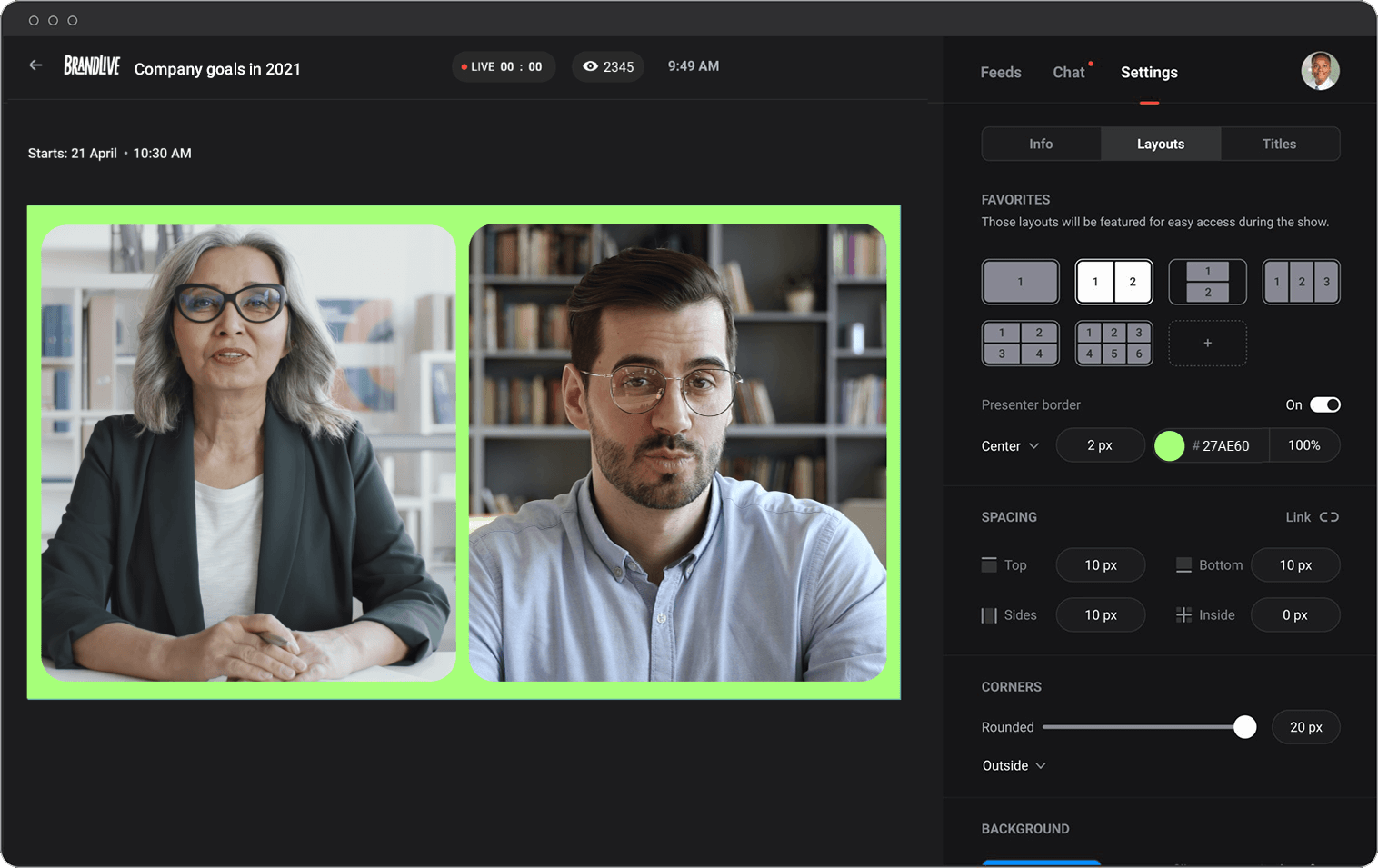Select the 2x2 grid layout
The image size is (1378, 868).
1020,343
